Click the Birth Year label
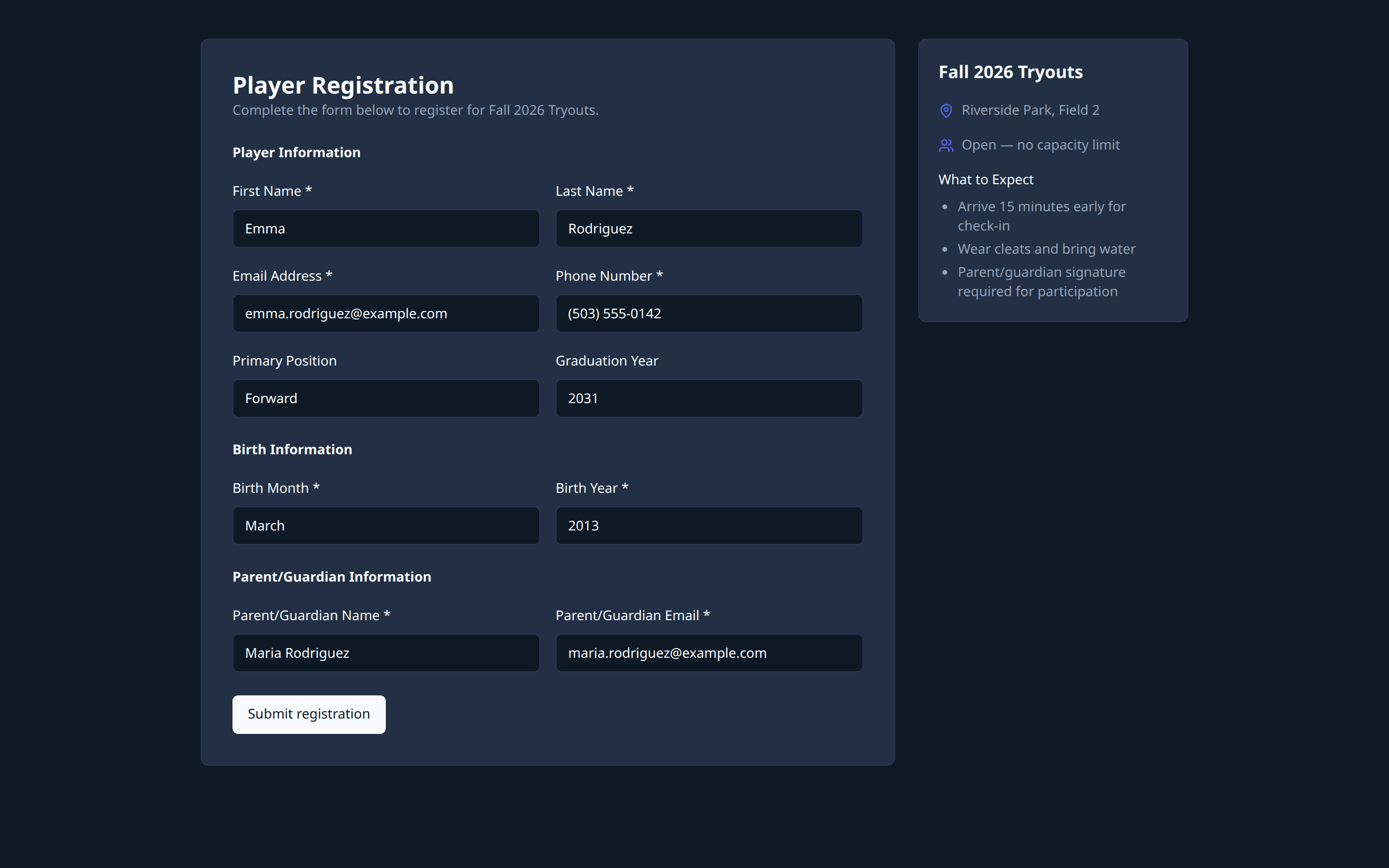 (x=592, y=488)
